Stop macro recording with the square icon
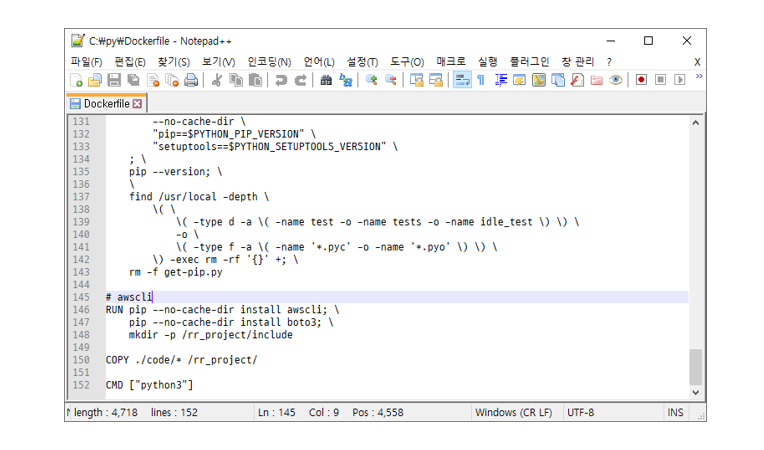The height and width of the screenshot is (450, 764). [661, 80]
